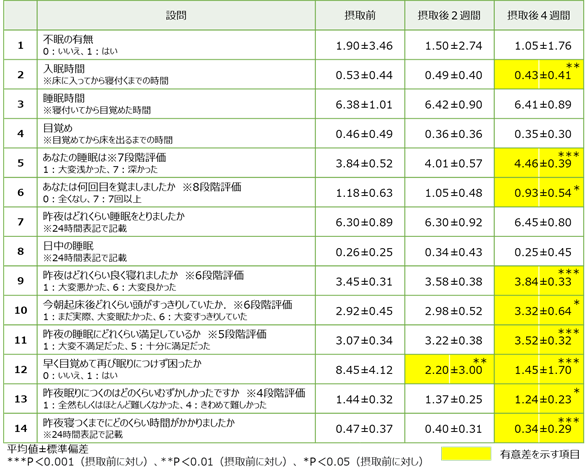Click cell 2.98±0.52 in row 10
This screenshot has width=588, height=474.
[449, 310]
